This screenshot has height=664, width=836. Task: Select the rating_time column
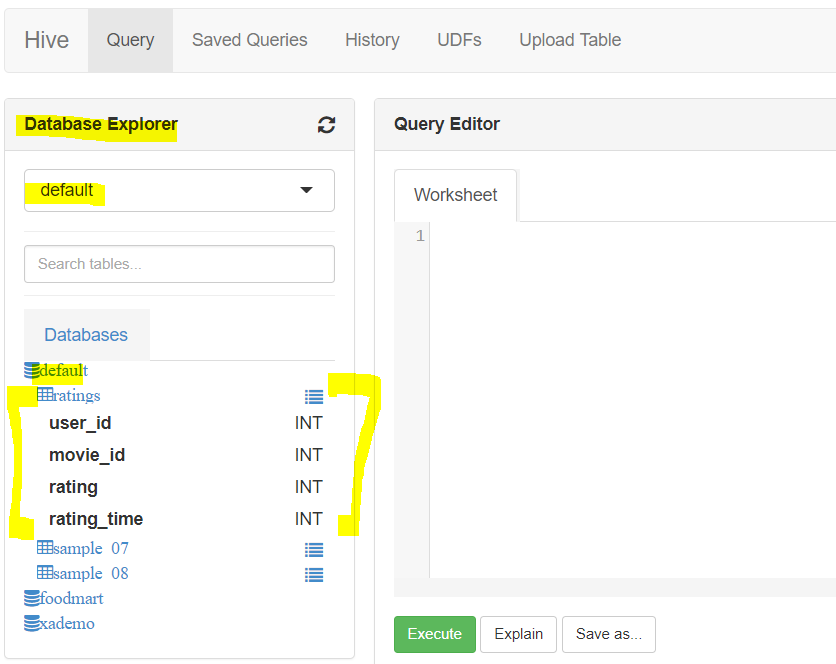(x=96, y=519)
